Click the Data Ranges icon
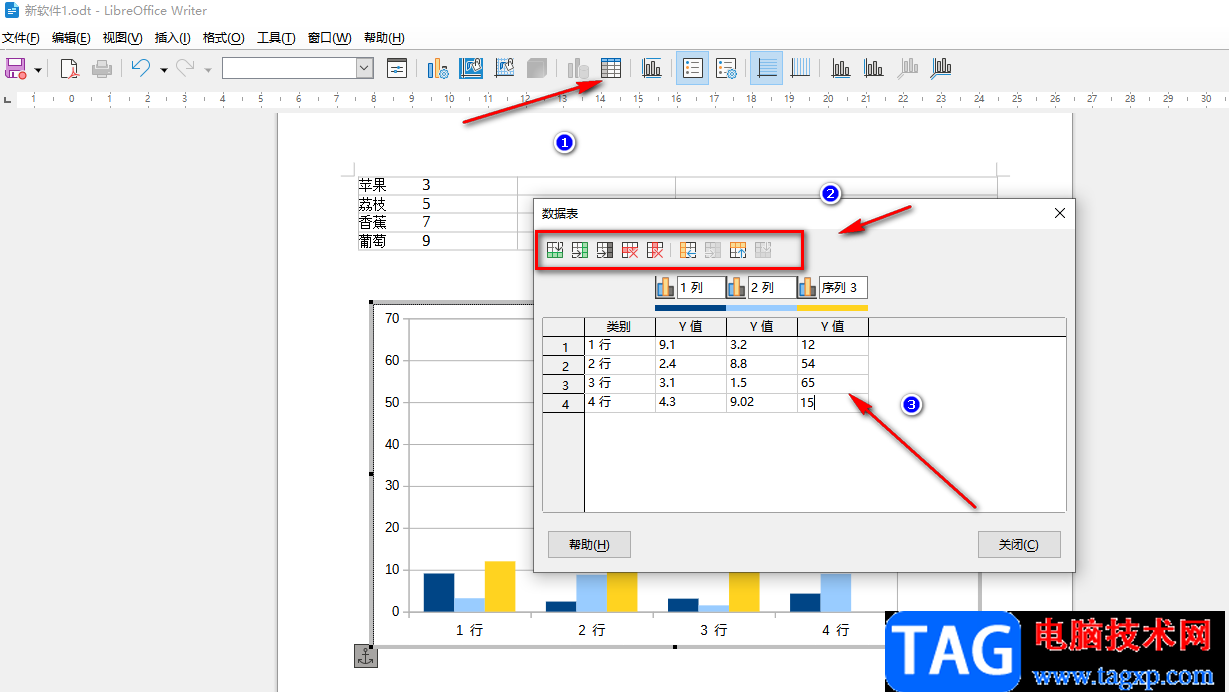This screenshot has width=1229, height=692. click(x=578, y=69)
